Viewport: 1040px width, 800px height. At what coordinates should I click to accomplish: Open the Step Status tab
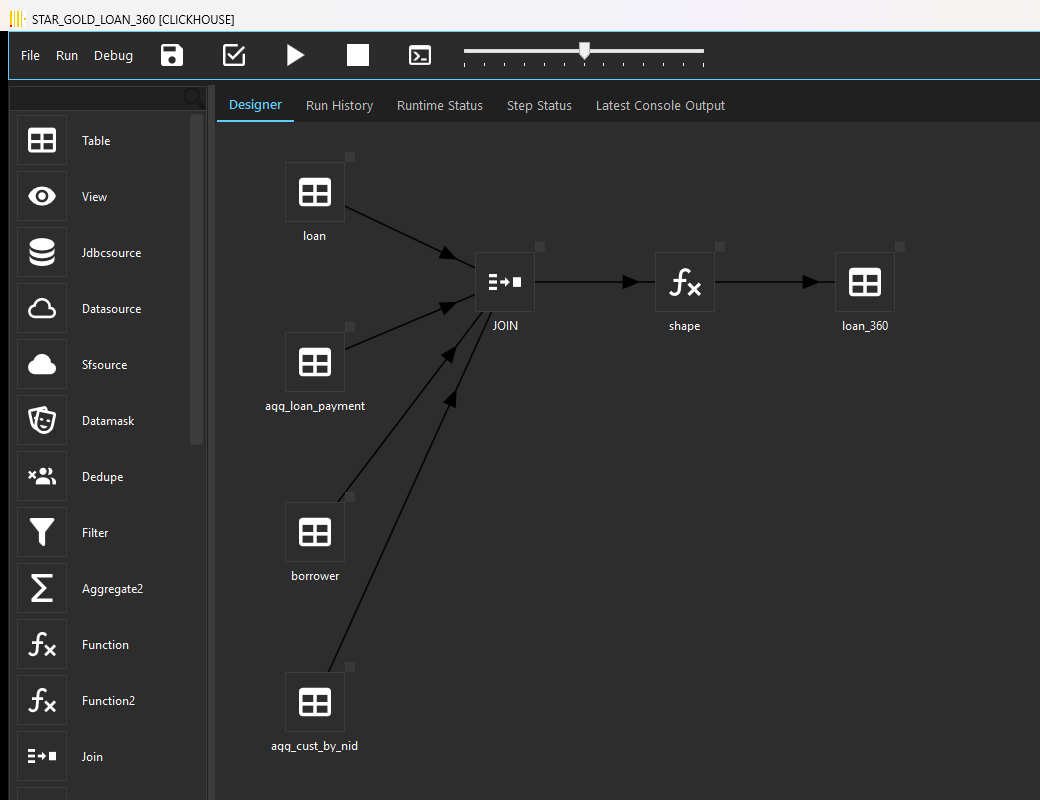pyautogui.click(x=539, y=105)
